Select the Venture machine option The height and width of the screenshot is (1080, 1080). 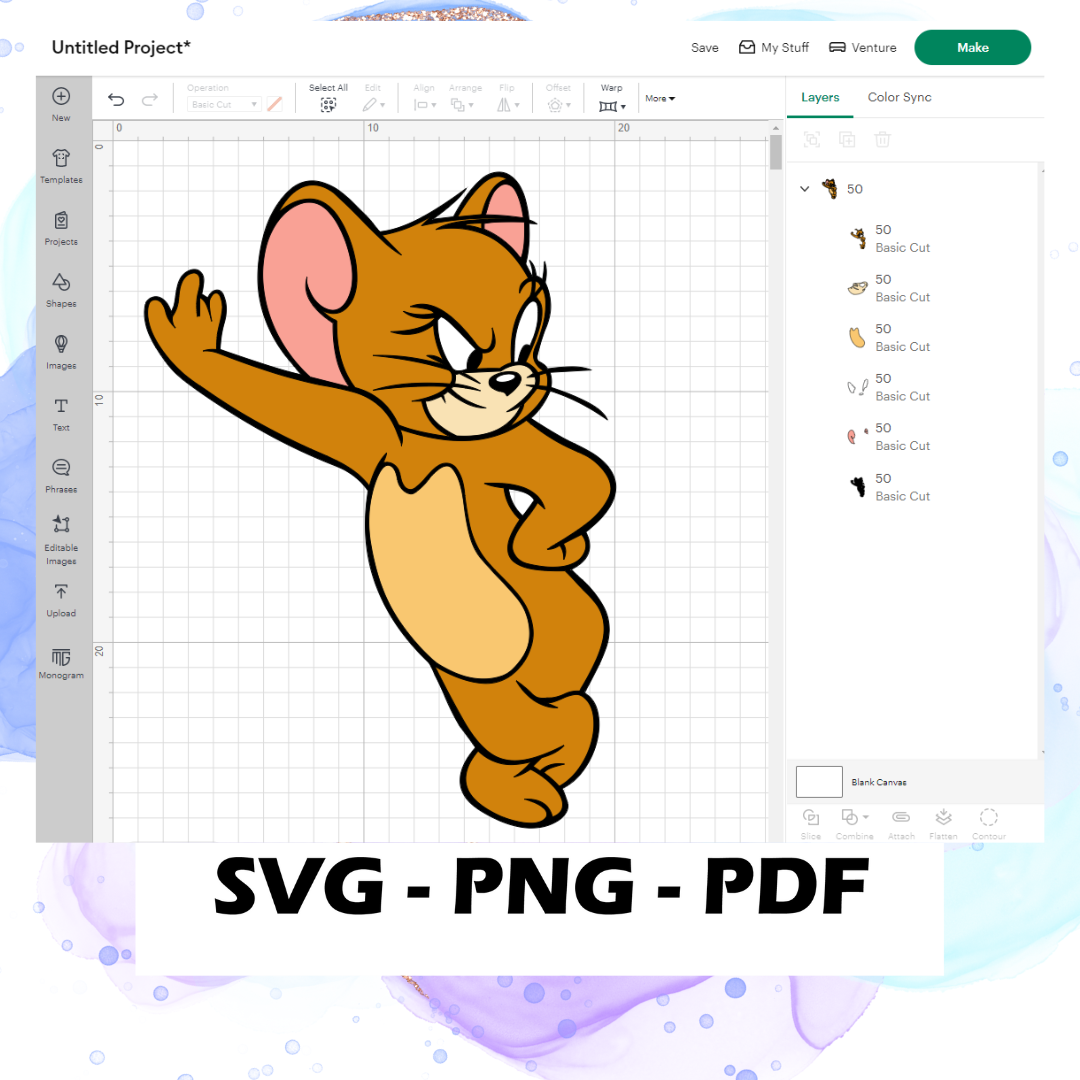(862, 48)
